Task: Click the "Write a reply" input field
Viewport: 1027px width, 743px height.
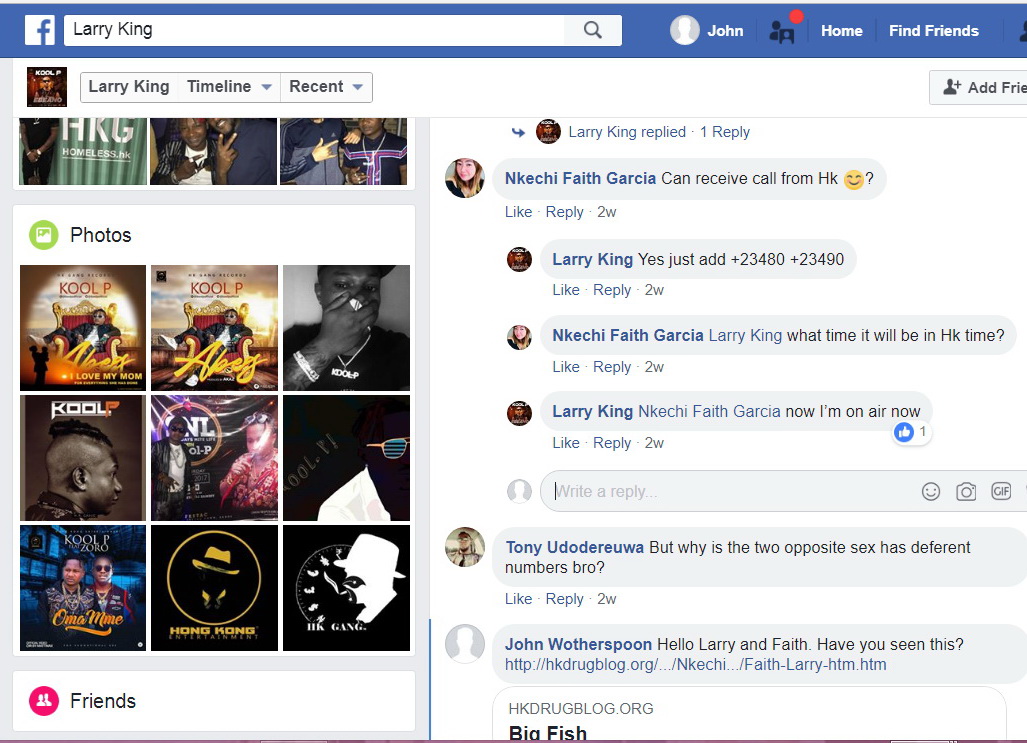Action: (730, 491)
